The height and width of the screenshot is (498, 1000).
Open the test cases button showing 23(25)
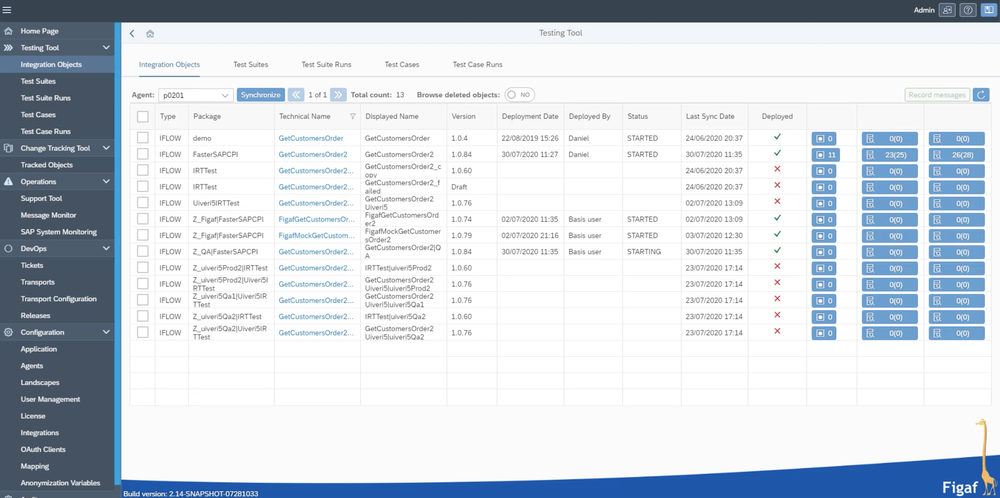pos(890,155)
